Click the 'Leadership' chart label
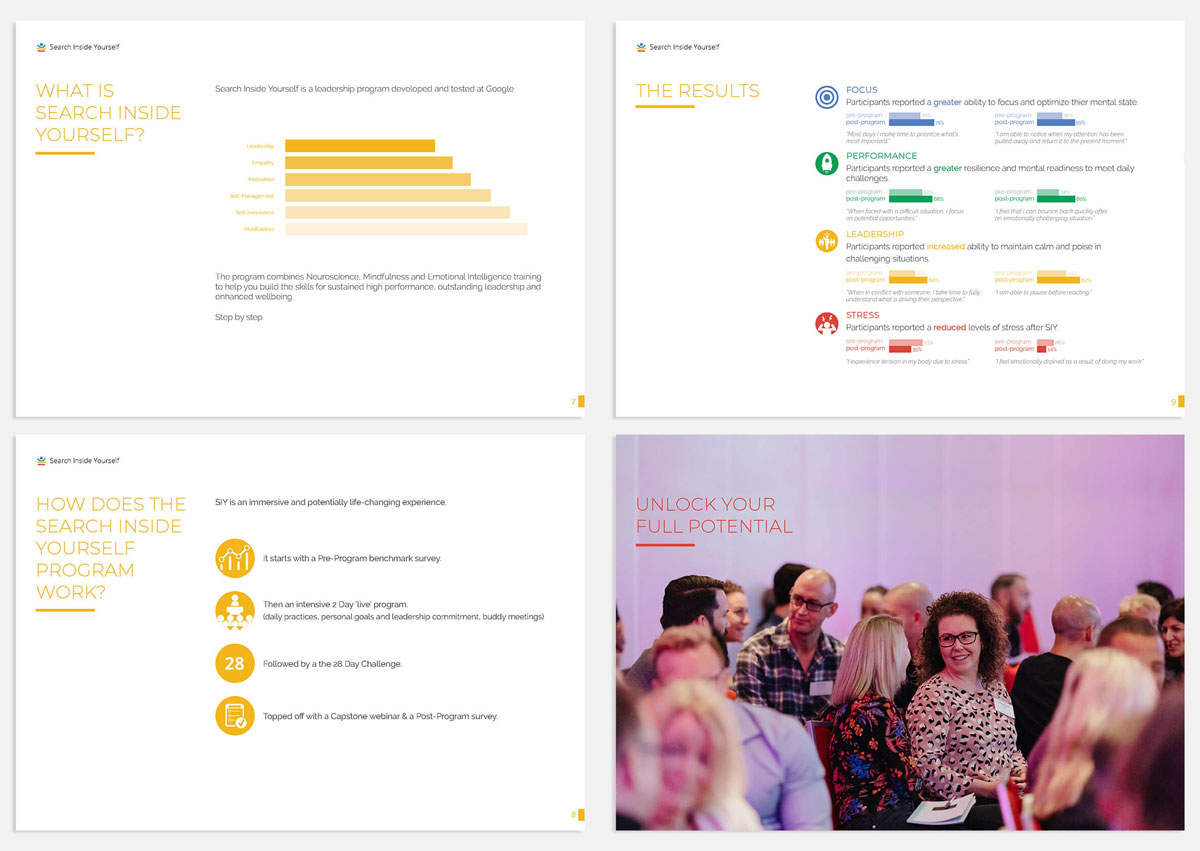 pos(260,146)
